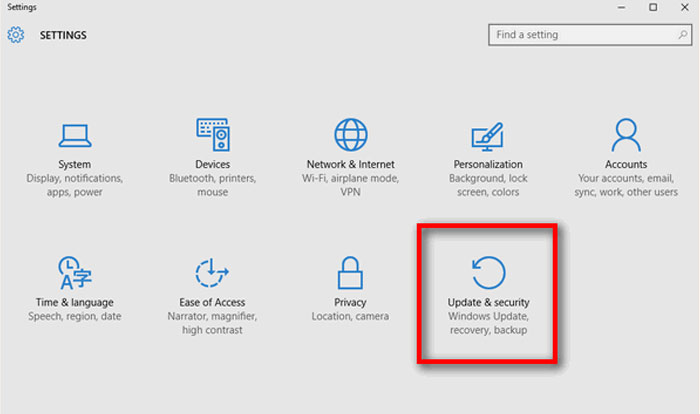Click the Network & Internet globe icon
The height and width of the screenshot is (414, 700).
click(x=350, y=134)
